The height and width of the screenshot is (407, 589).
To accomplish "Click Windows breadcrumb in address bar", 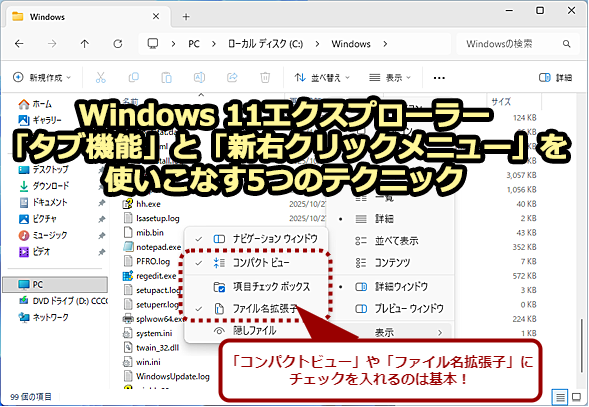I will tap(351, 44).
